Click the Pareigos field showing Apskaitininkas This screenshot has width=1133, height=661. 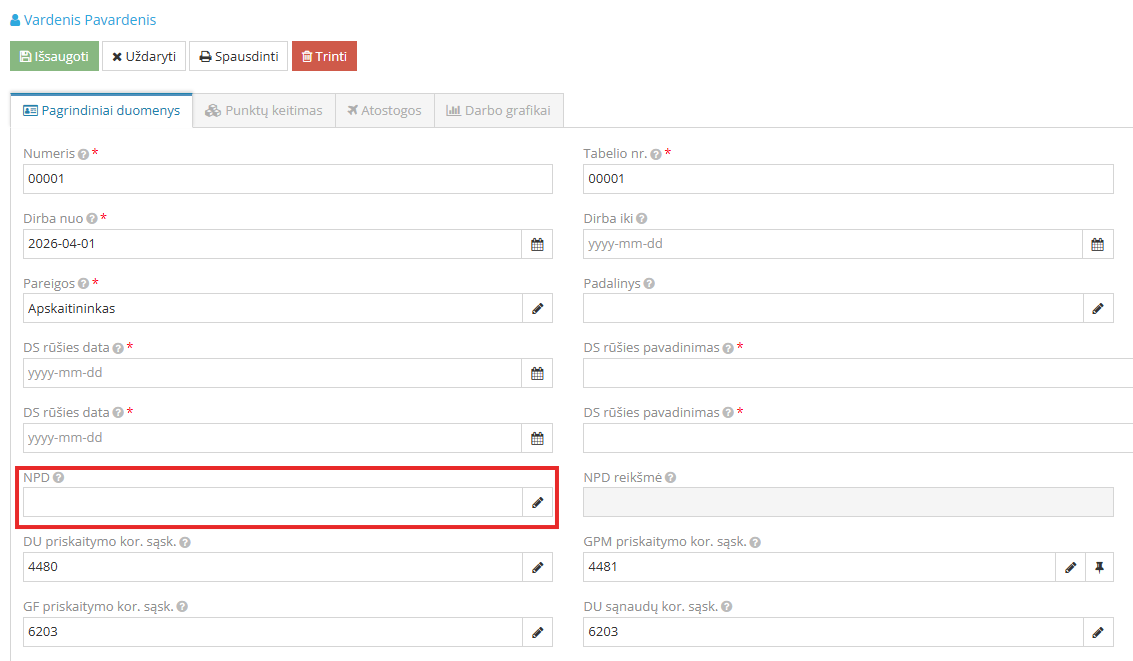pyautogui.click(x=272, y=308)
